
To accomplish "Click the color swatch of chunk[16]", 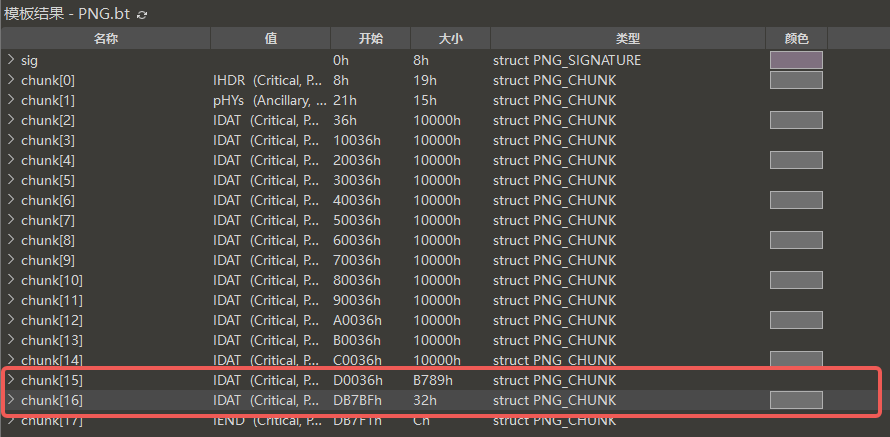I will point(796,400).
